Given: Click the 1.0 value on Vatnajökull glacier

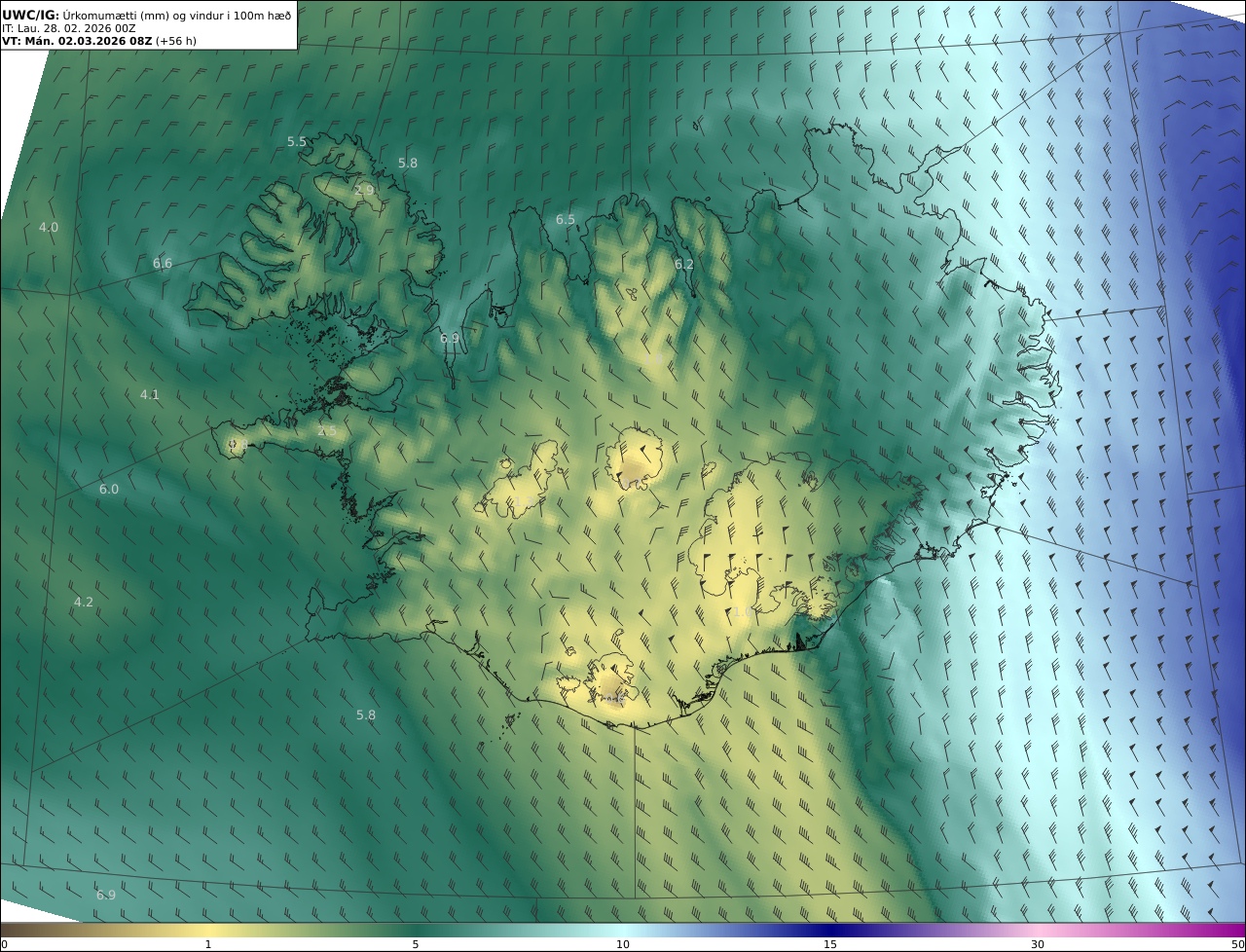Looking at the screenshot, I should pyautogui.click(x=742, y=612).
